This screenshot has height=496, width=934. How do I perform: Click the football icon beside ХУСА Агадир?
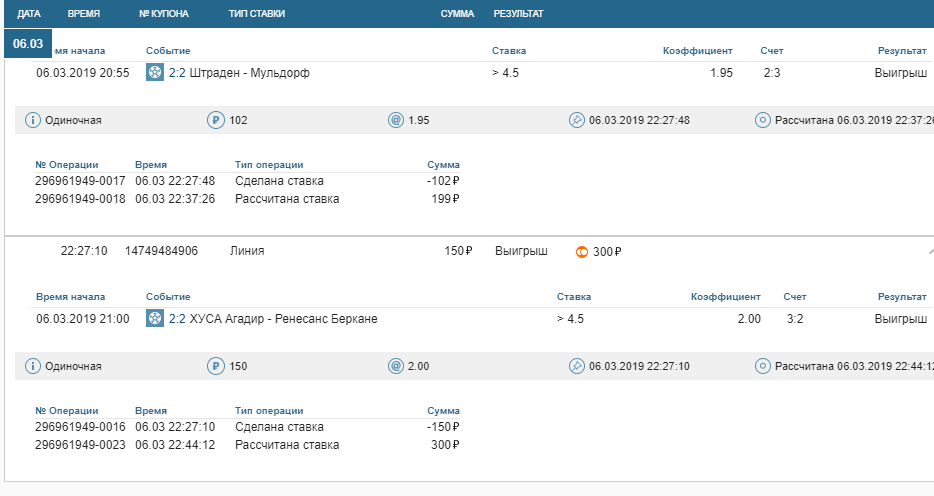[155, 319]
